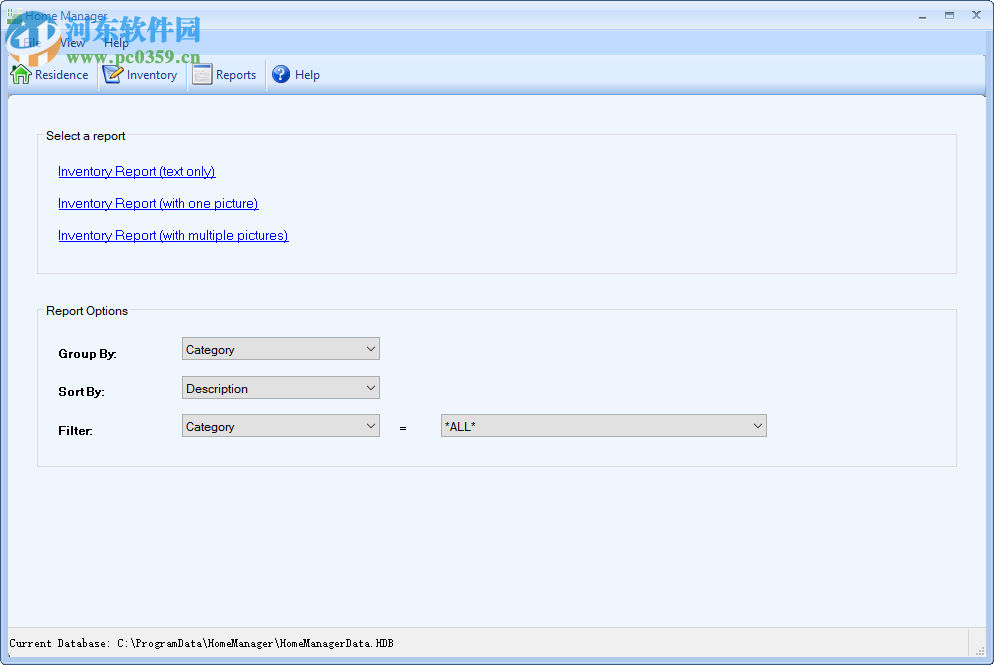Open the View menu
This screenshot has width=994, height=665.
click(x=71, y=42)
